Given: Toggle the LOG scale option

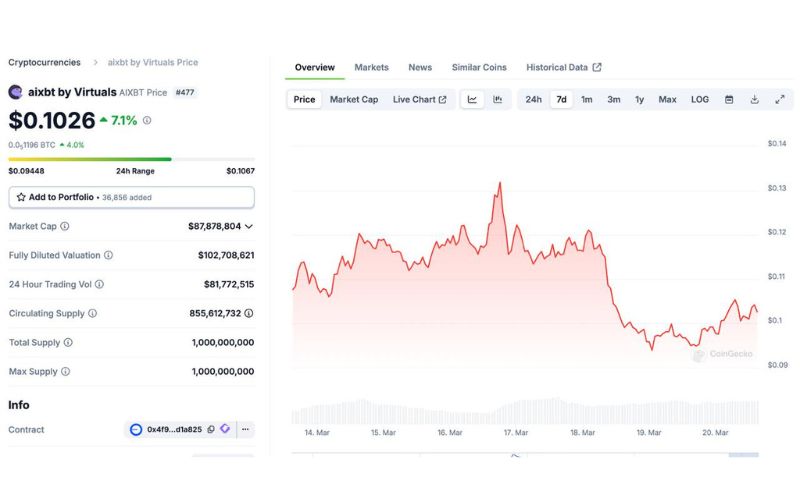Looking at the screenshot, I should tap(699, 99).
